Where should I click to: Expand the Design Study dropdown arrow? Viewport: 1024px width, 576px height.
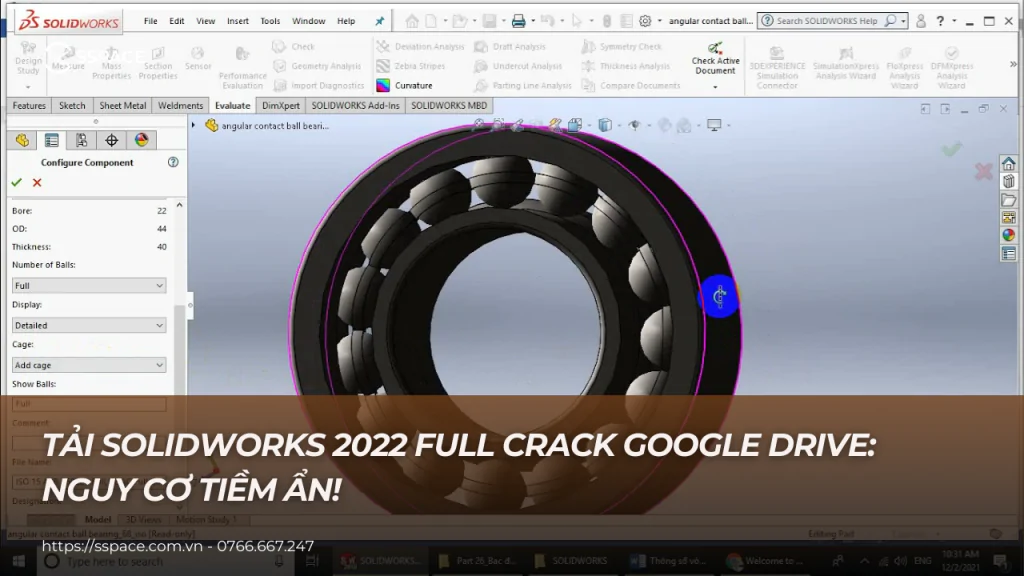pos(28,87)
